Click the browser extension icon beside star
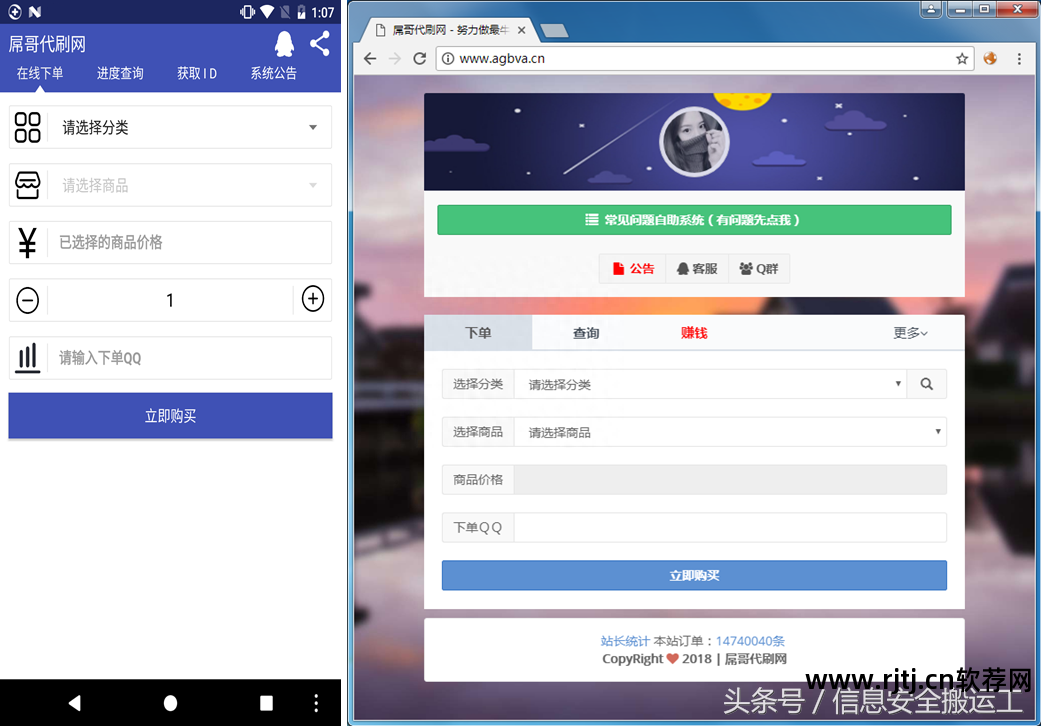The height and width of the screenshot is (726, 1041). (990, 58)
